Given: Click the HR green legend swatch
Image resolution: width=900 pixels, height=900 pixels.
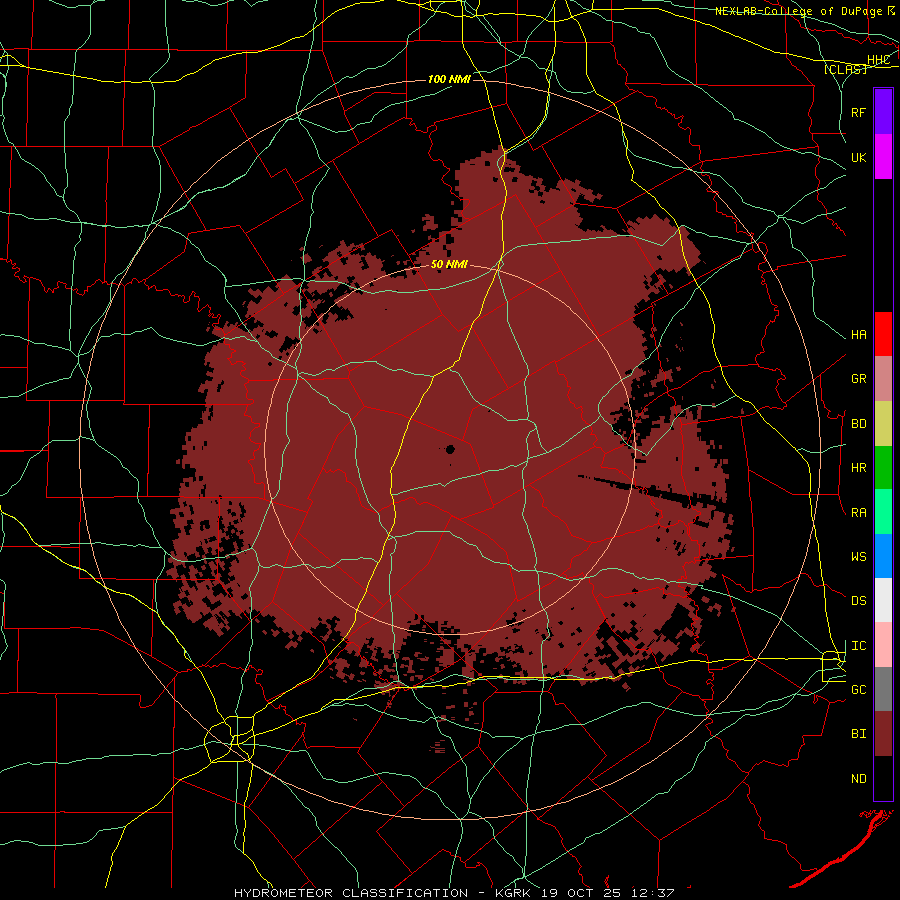Looking at the screenshot, I should (x=883, y=468).
